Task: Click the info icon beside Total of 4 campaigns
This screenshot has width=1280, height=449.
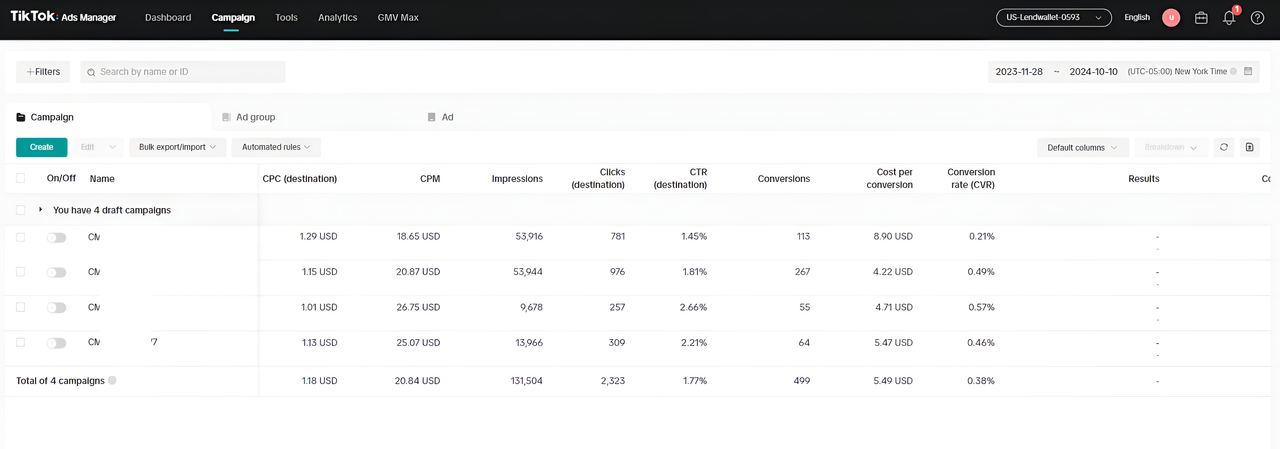Action: coord(112,381)
